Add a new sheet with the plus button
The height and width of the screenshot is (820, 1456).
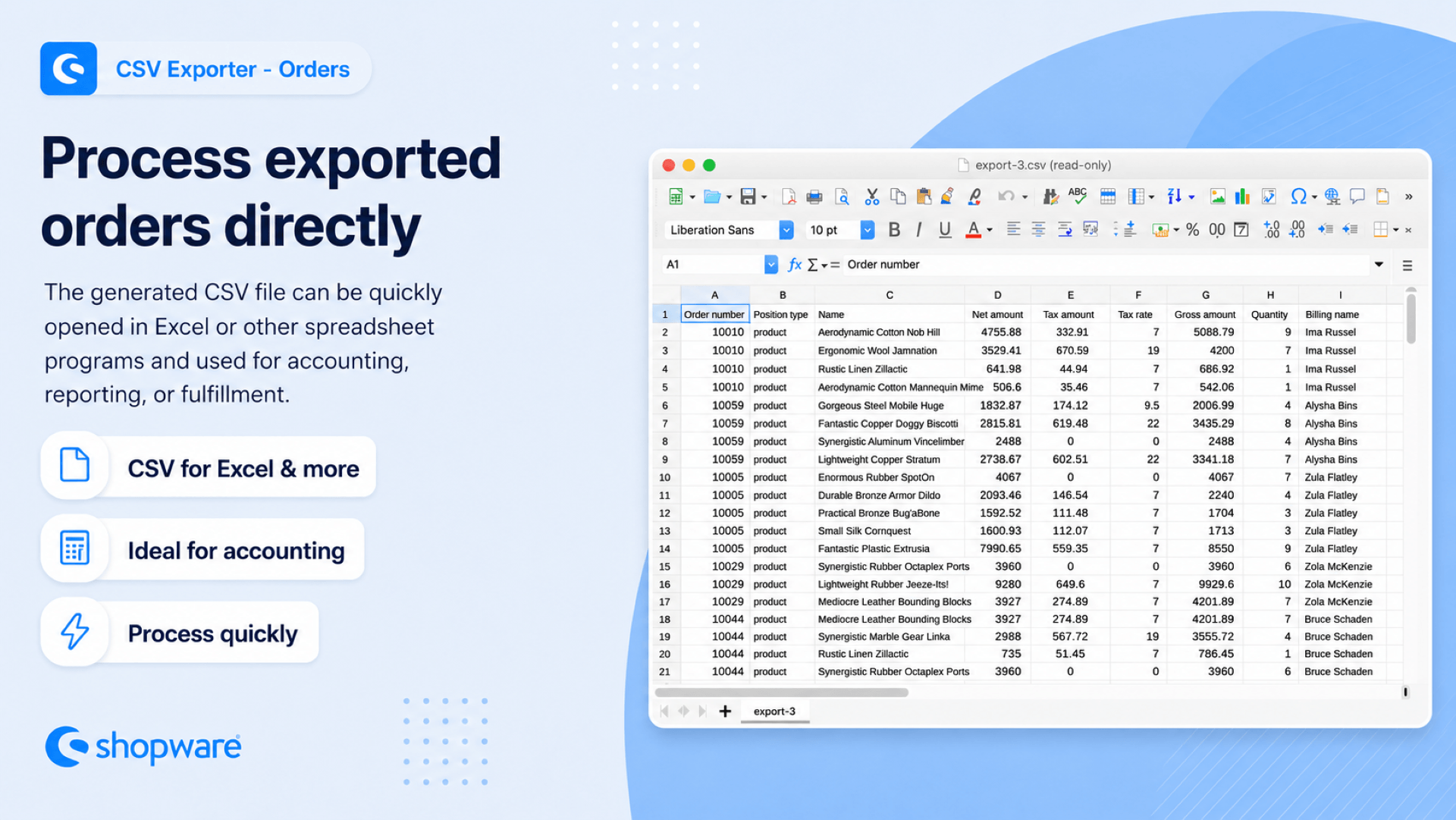[725, 712]
